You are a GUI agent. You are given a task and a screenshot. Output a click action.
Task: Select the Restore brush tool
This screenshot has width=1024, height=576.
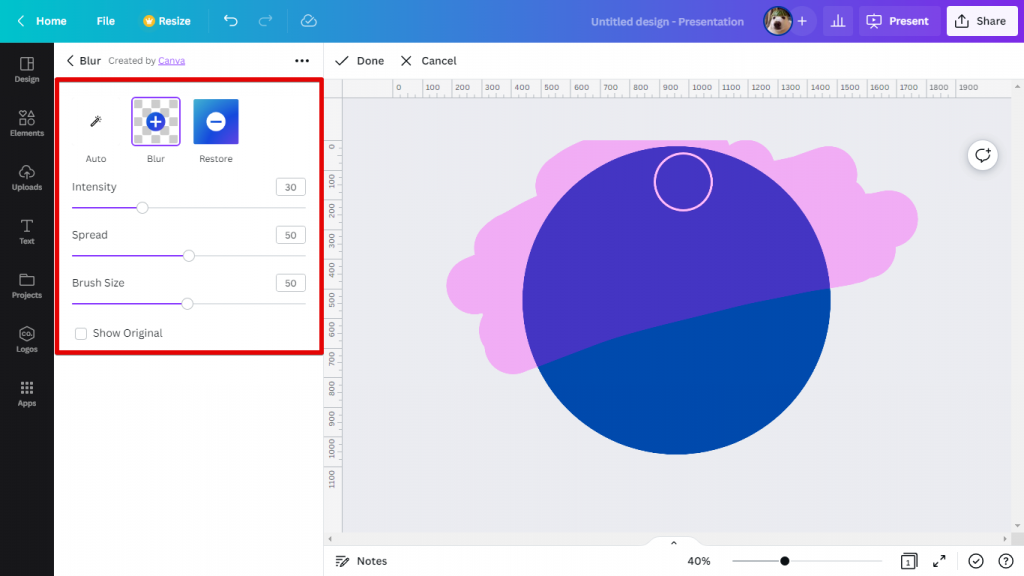pyautogui.click(x=215, y=122)
